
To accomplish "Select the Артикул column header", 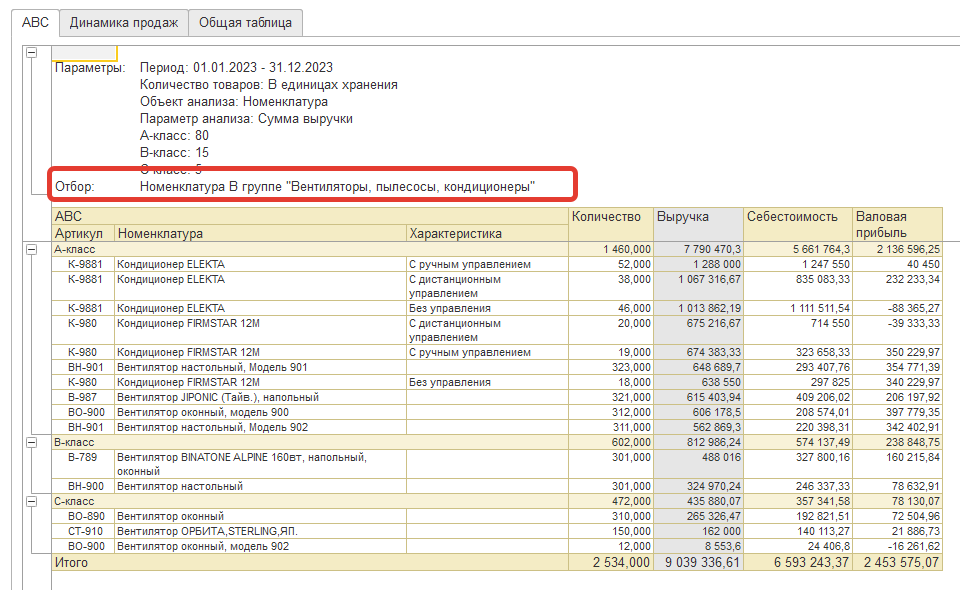I will click(x=83, y=233).
